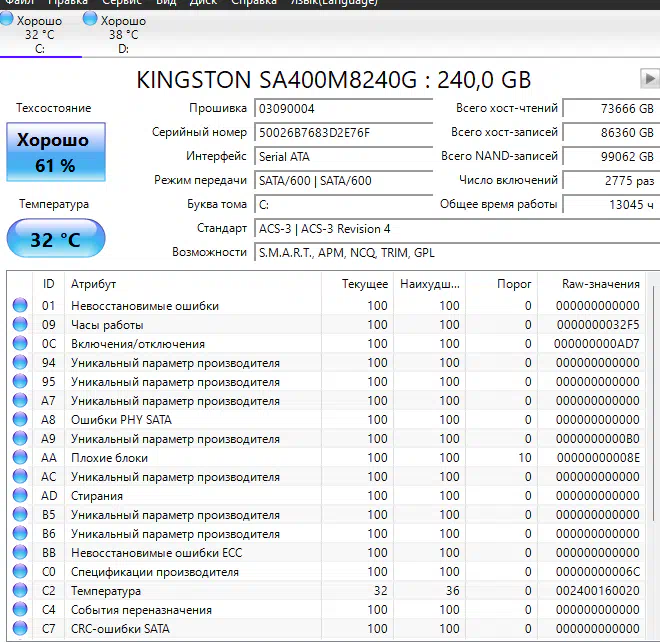This screenshot has height=642, width=660.
Task: Click the Буква тома field showing C:
Action: point(343,205)
